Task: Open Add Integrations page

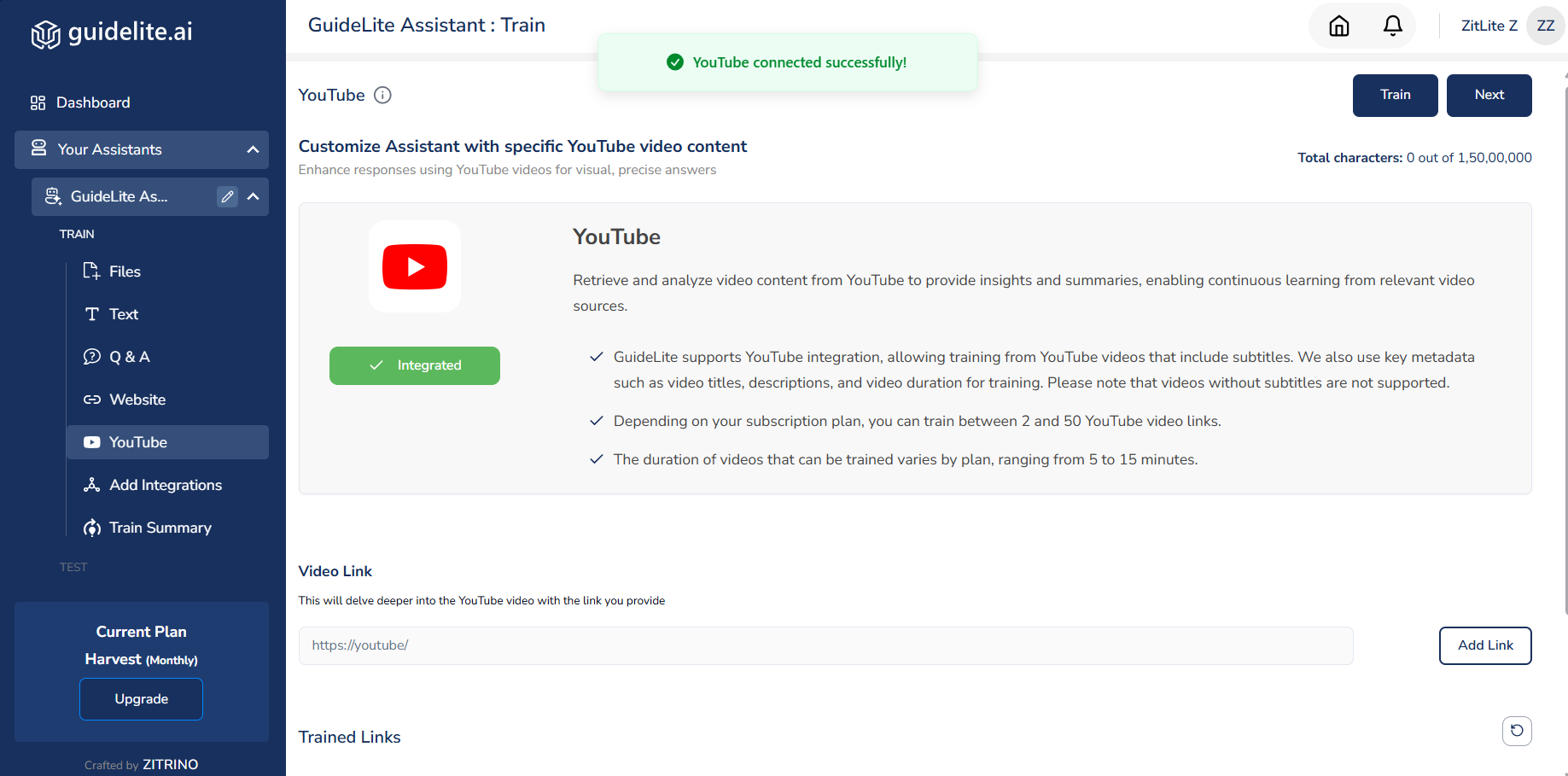Action: pyautogui.click(x=167, y=485)
